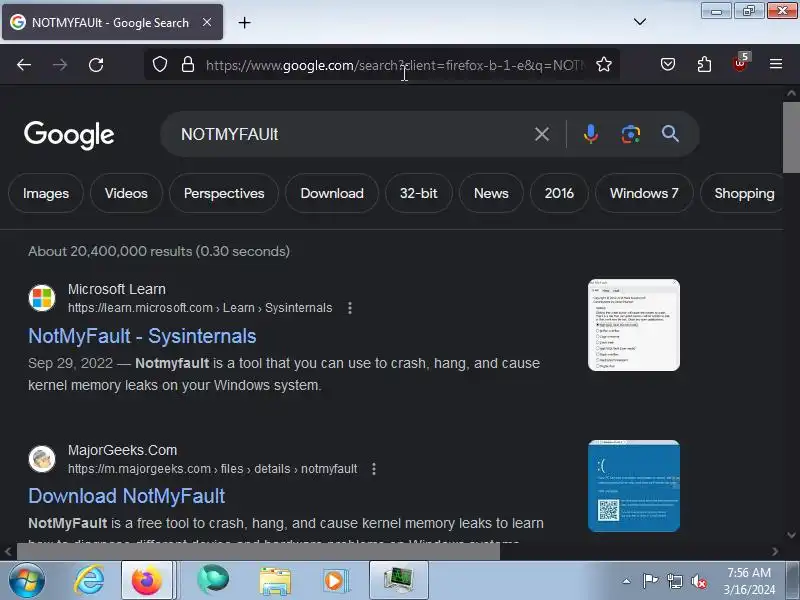Click the scroll-down arrow of the page
The width and height of the screenshot is (800, 600).
click(791, 535)
